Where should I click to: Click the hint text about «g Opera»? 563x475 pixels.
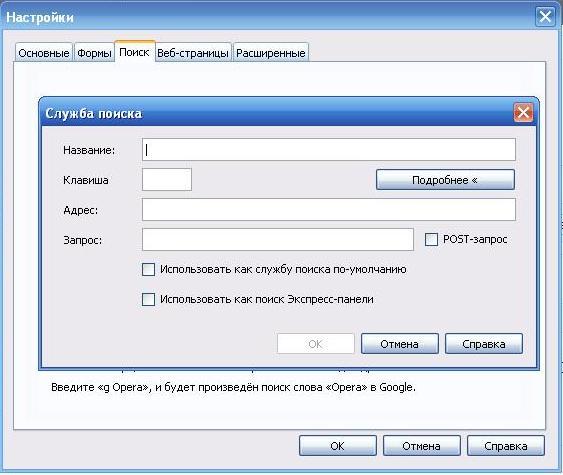point(233,387)
